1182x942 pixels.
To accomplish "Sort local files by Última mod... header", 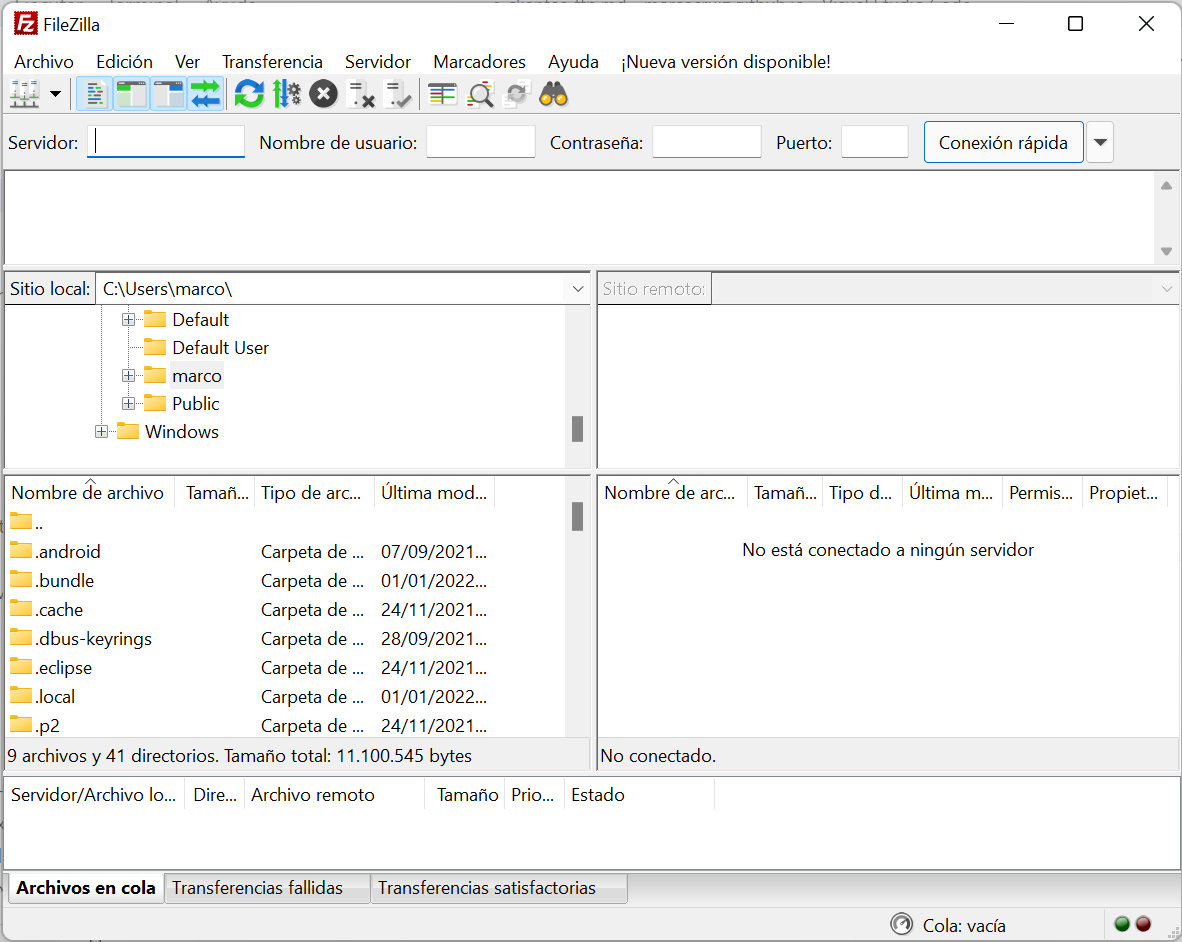I will [434, 493].
